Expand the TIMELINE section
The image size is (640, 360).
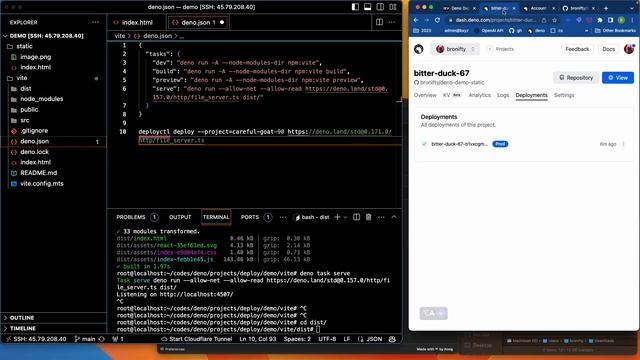[x=53, y=328]
